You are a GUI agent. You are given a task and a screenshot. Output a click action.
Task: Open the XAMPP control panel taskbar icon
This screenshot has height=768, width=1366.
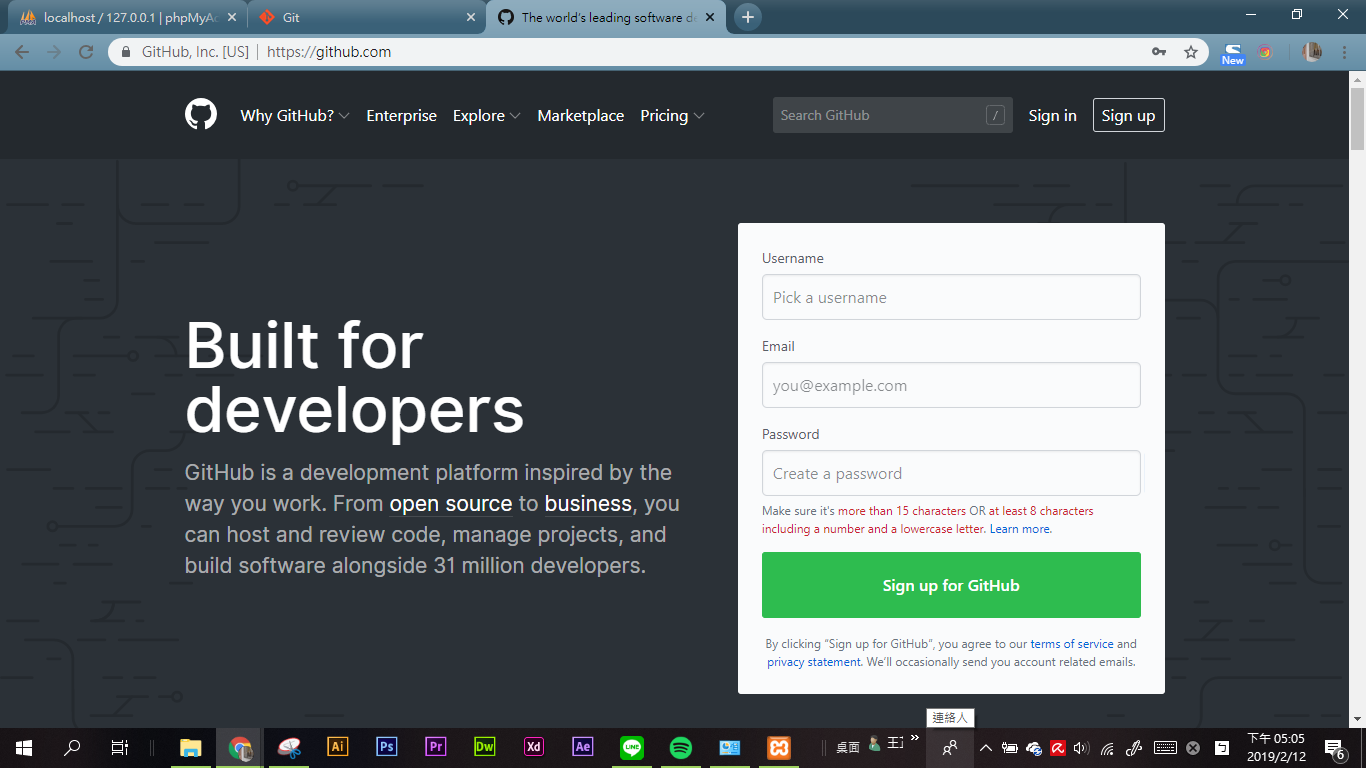tap(778, 747)
